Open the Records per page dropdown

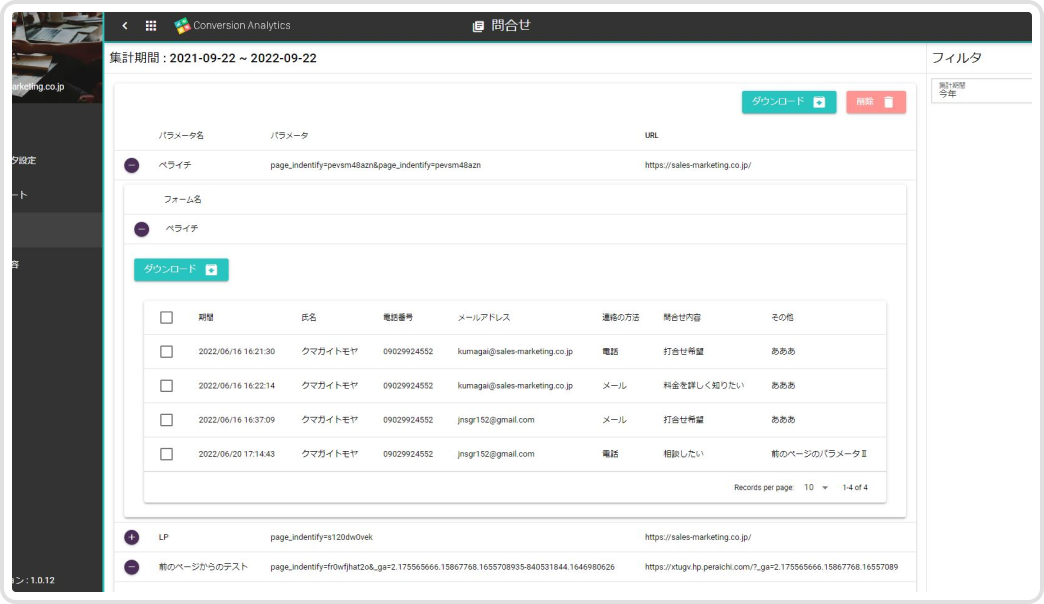816,488
